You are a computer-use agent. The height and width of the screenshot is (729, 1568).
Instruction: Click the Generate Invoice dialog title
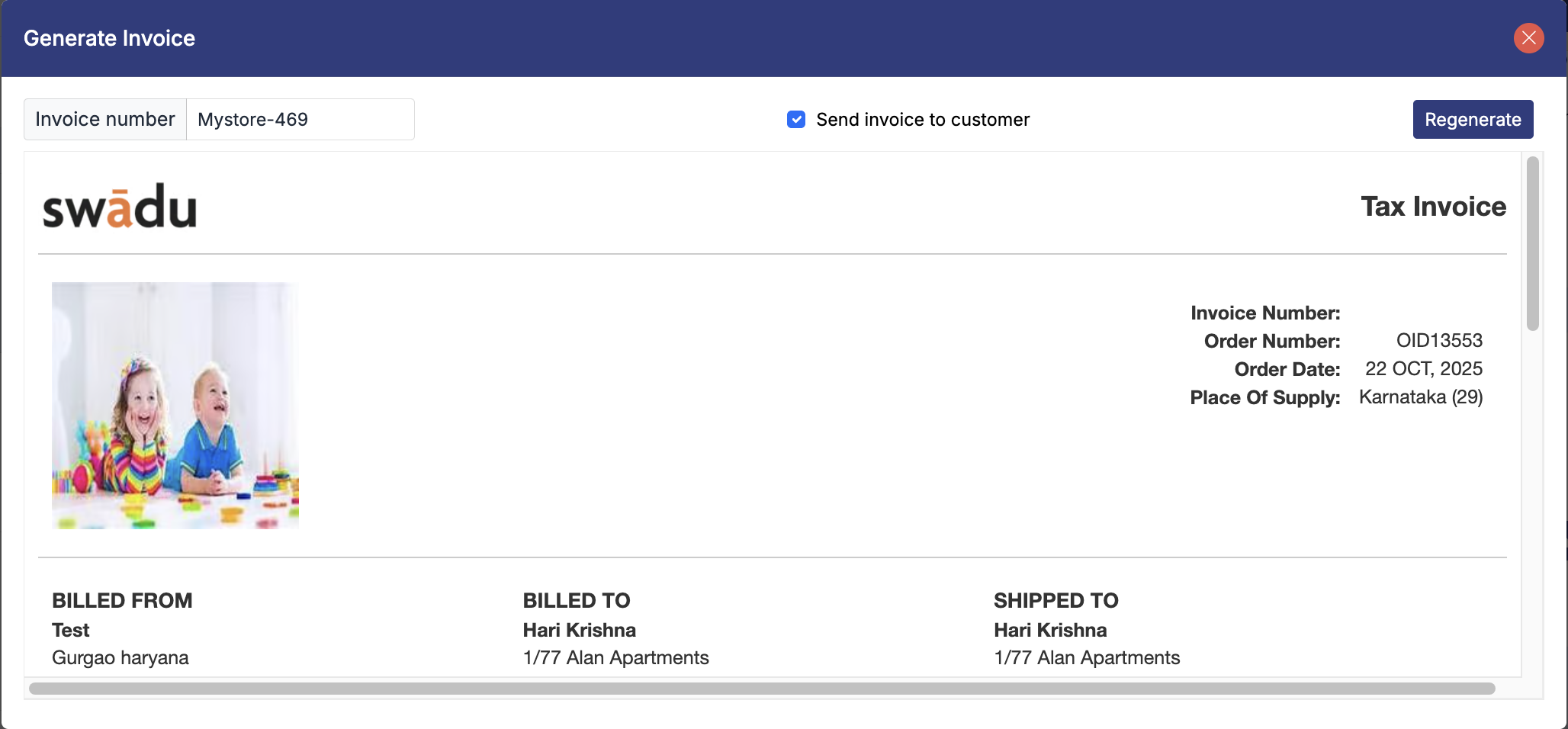tap(109, 38)
